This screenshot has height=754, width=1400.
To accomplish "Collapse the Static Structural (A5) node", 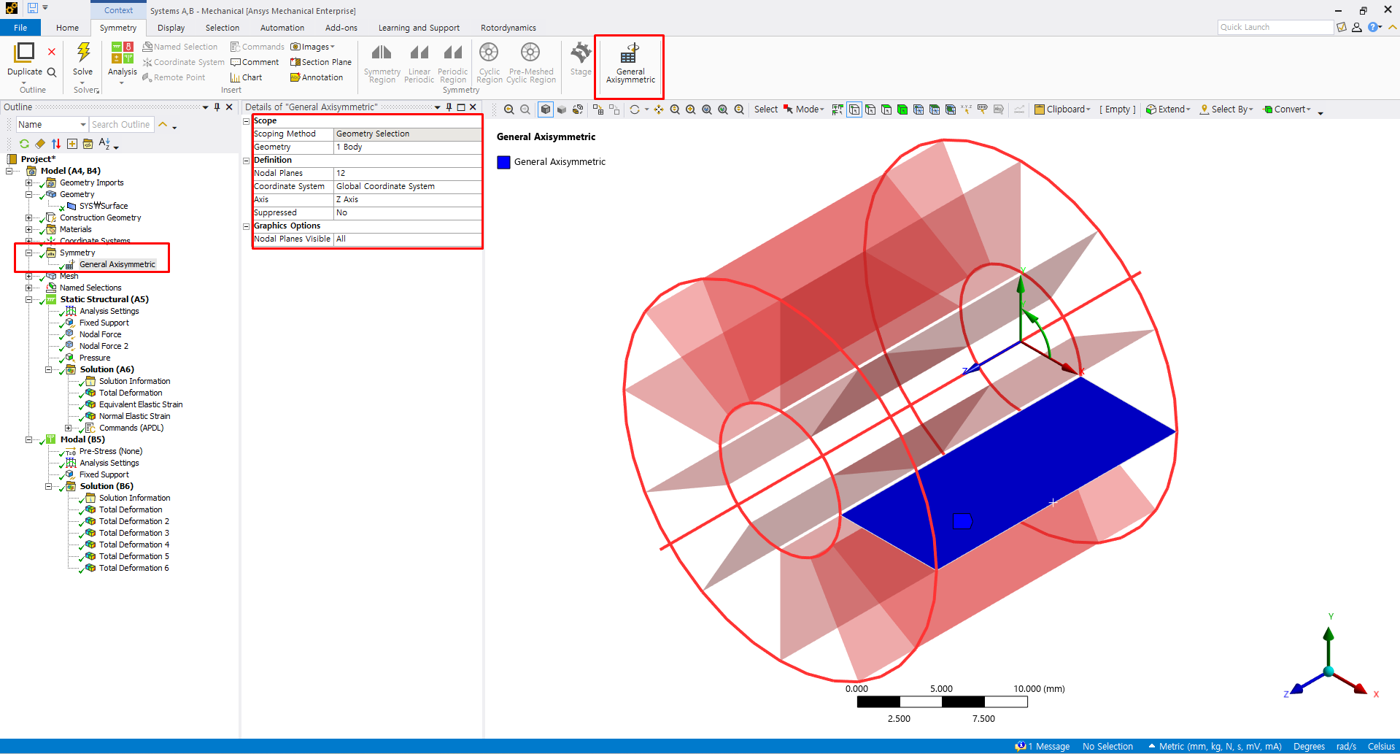I will [x=29, y=299].
